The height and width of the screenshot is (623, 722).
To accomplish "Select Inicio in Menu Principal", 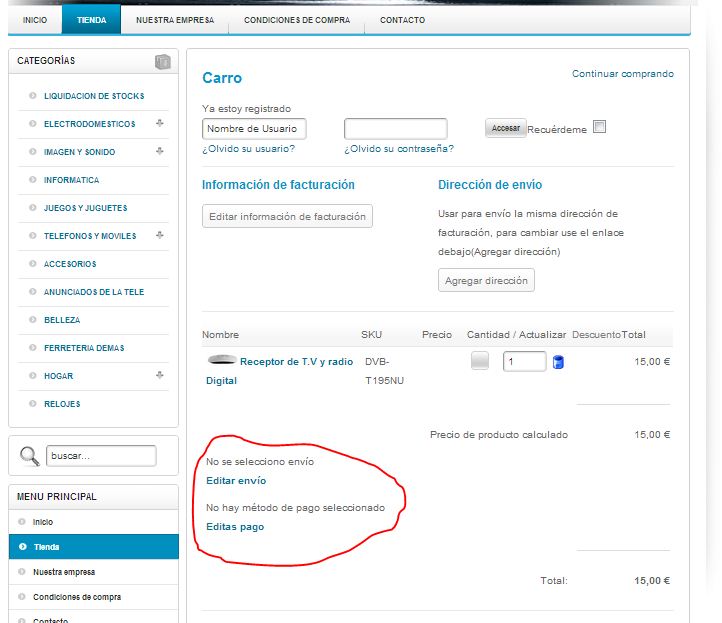I will point(93,522).
